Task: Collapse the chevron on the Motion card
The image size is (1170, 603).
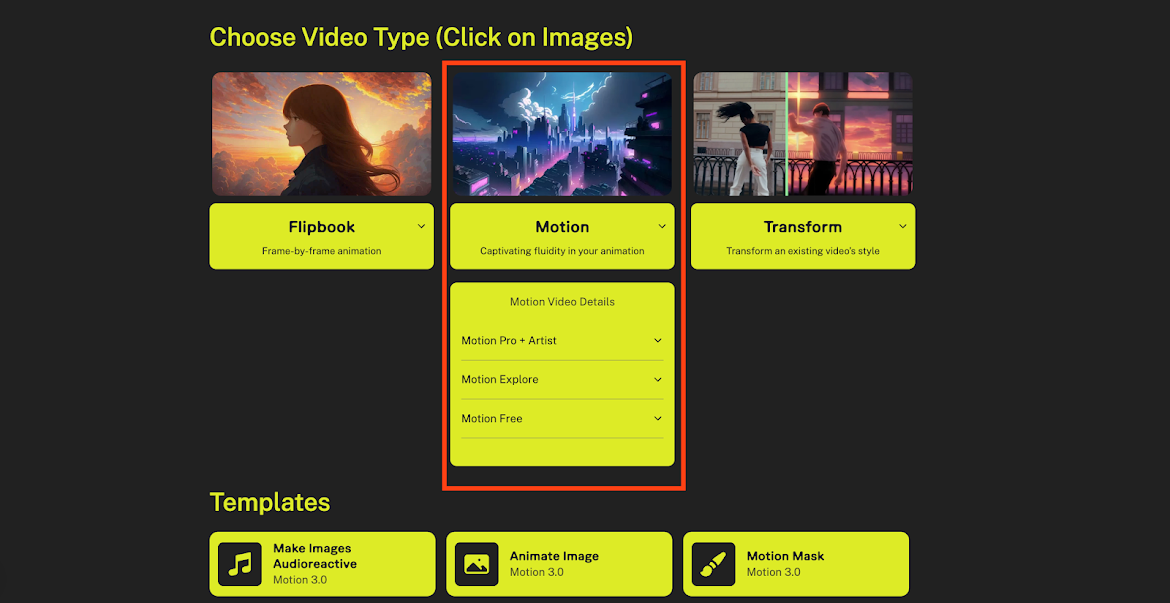Action: [x=661, y=227]
